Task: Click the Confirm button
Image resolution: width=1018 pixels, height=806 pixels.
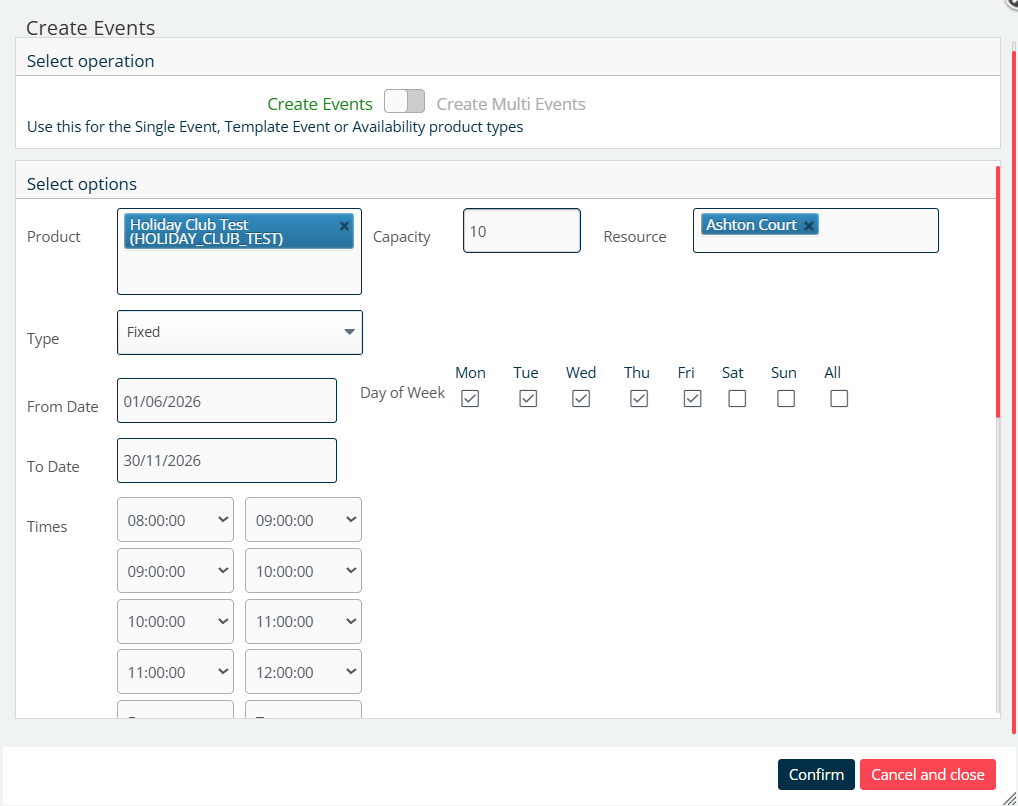Action: click(x=816, y=774)
